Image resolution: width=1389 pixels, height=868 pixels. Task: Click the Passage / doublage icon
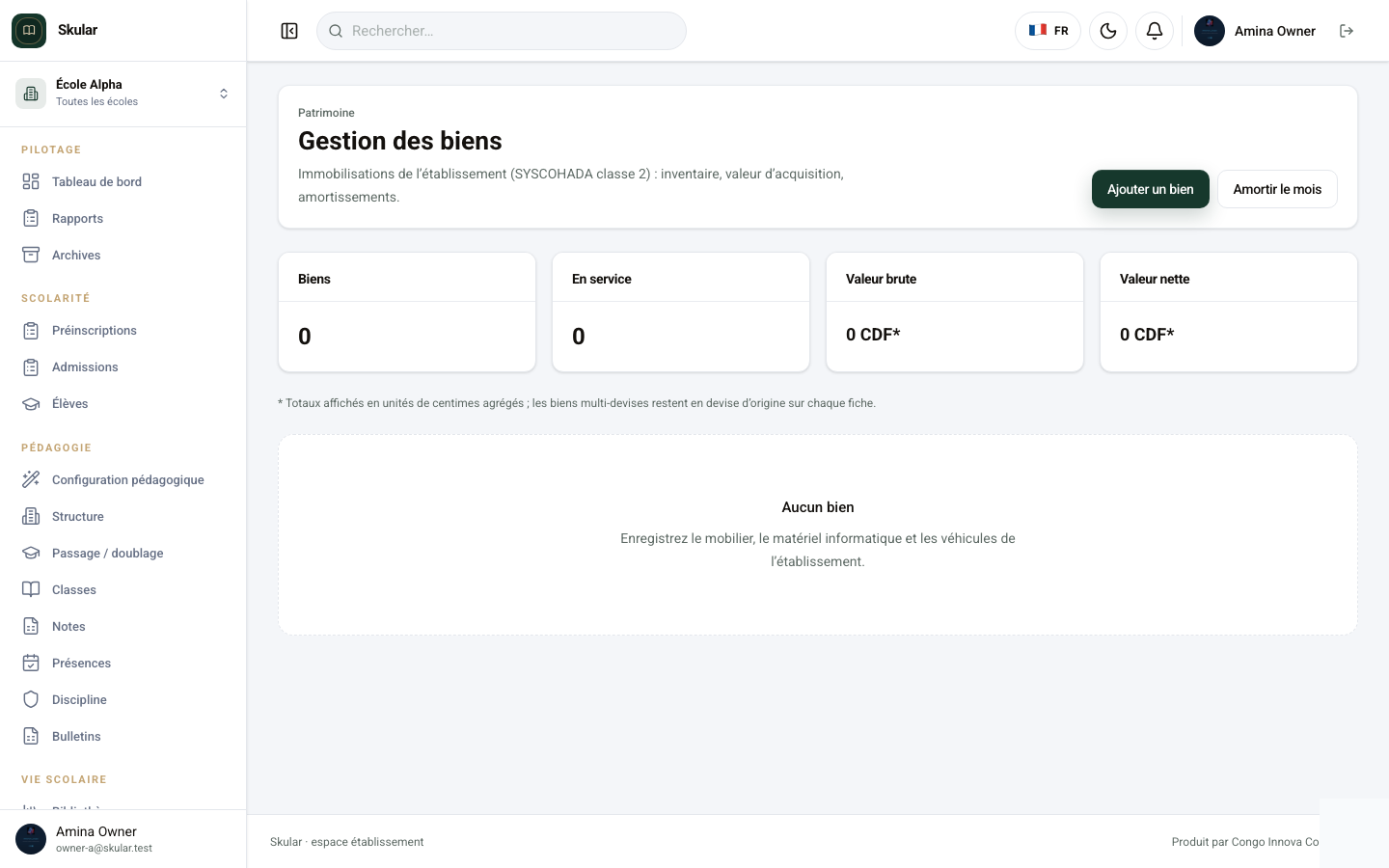pyautogui.click(x=31, y=553)
